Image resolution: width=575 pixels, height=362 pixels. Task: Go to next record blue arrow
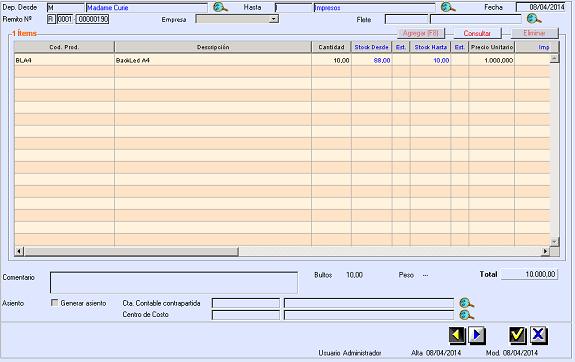[x=477, y=335]
